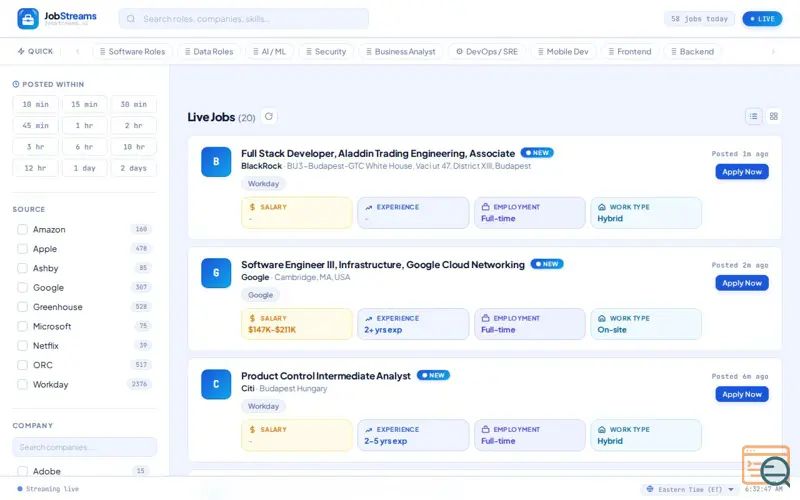Select the Software Roles quick filter
This screenshot has height=500, width=800.
coord(132,52)
